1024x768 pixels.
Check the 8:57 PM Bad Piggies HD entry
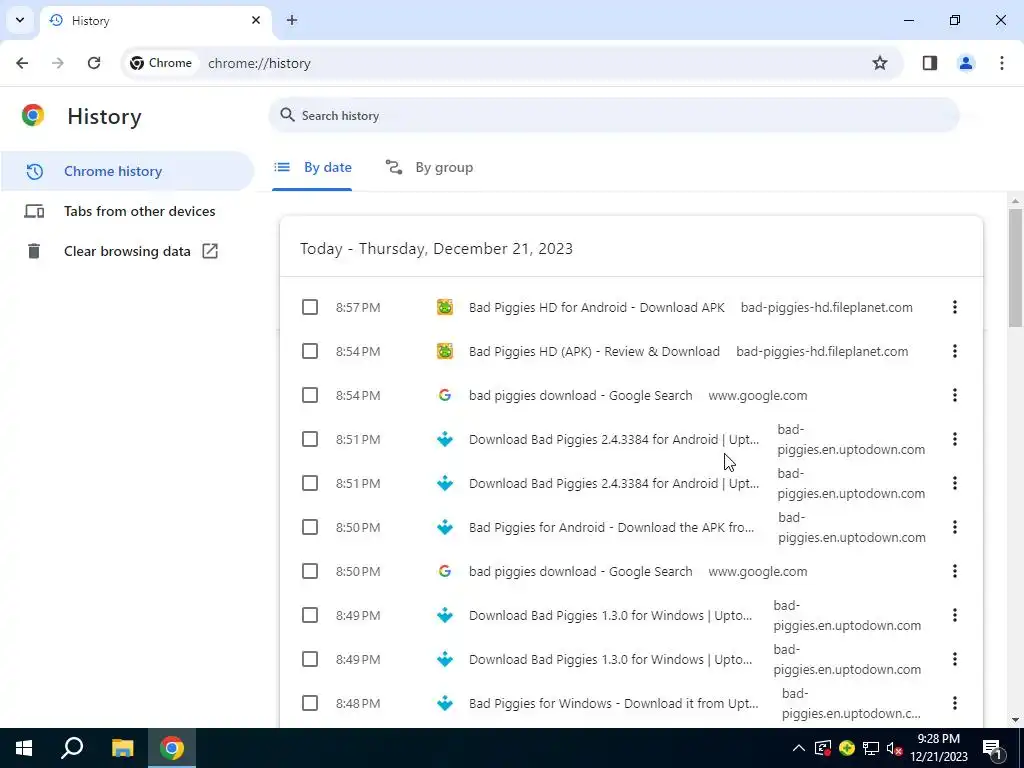click(310, 307)
